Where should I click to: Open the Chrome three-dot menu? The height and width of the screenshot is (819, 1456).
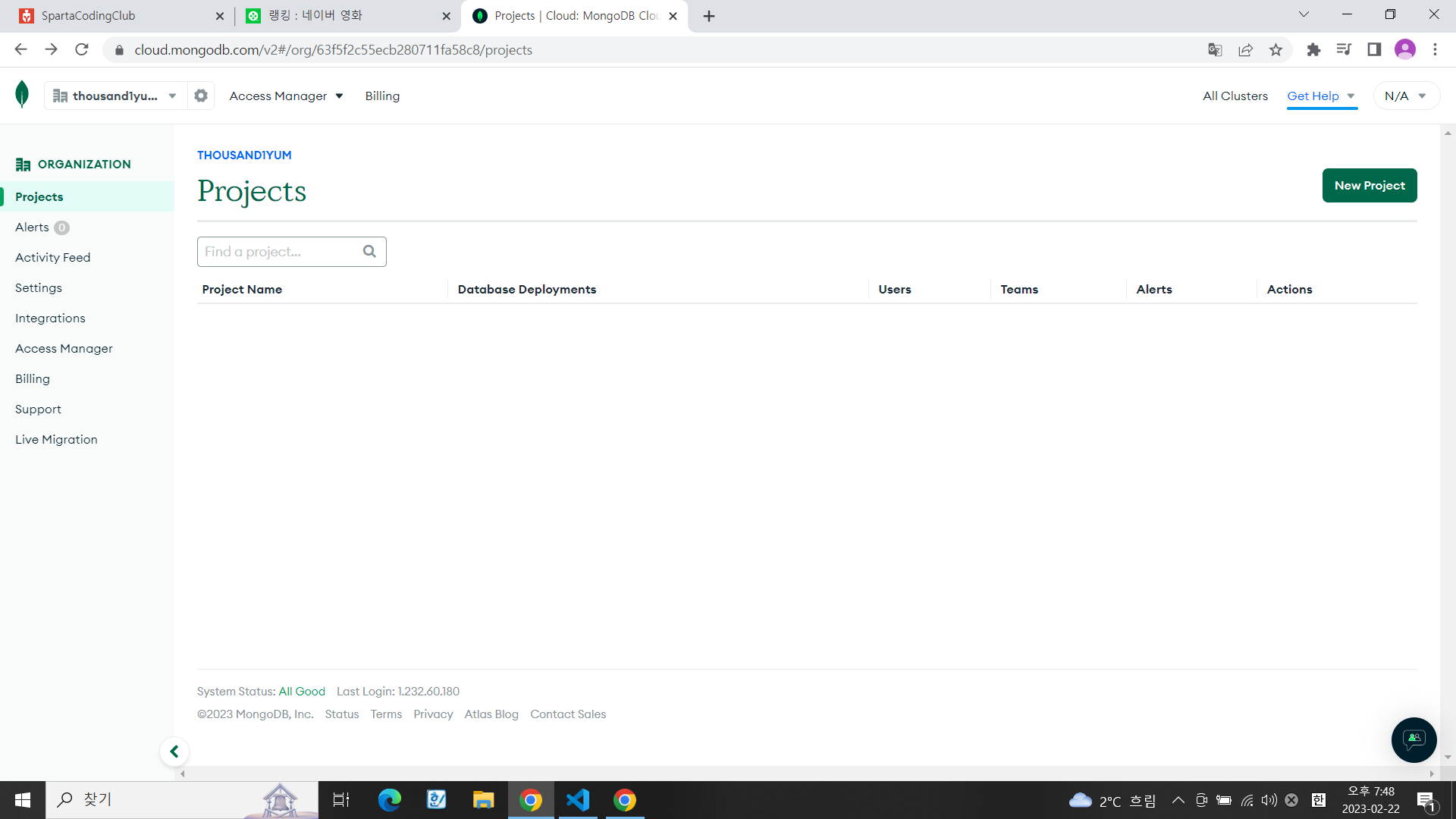[1435, 50]
